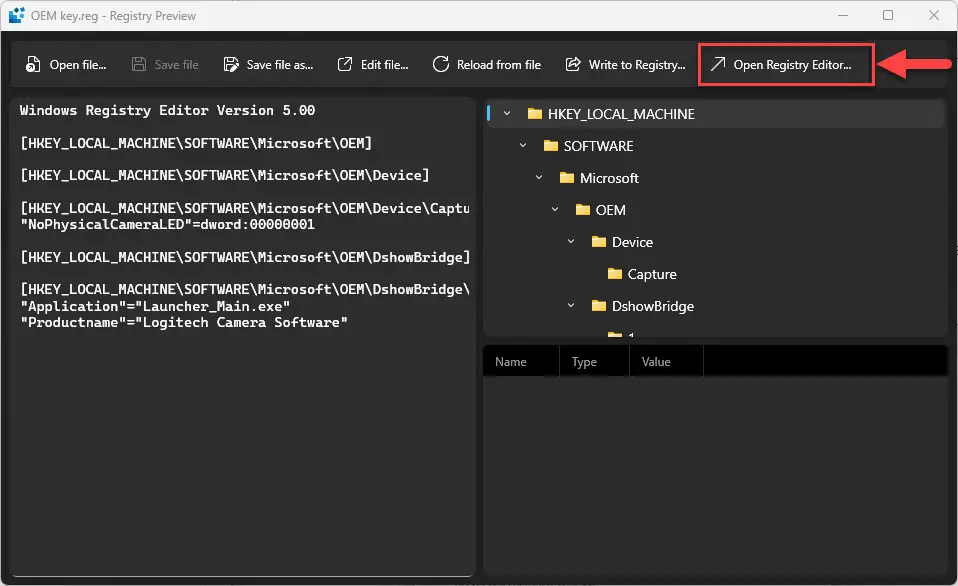This screenshot has height=586, width=958.
Task: Write to Registry text label
Action: 637,65
